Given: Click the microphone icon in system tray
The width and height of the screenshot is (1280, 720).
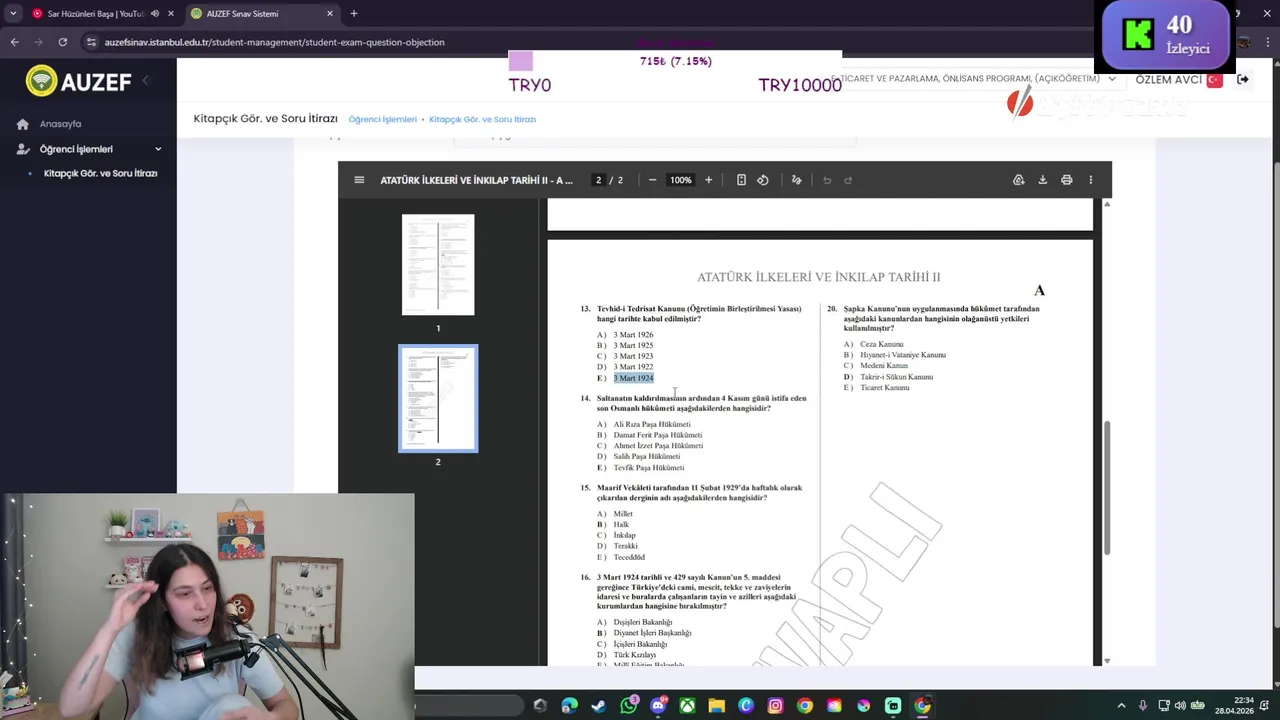Looking at the screenshot, I should coord(1143,705).
